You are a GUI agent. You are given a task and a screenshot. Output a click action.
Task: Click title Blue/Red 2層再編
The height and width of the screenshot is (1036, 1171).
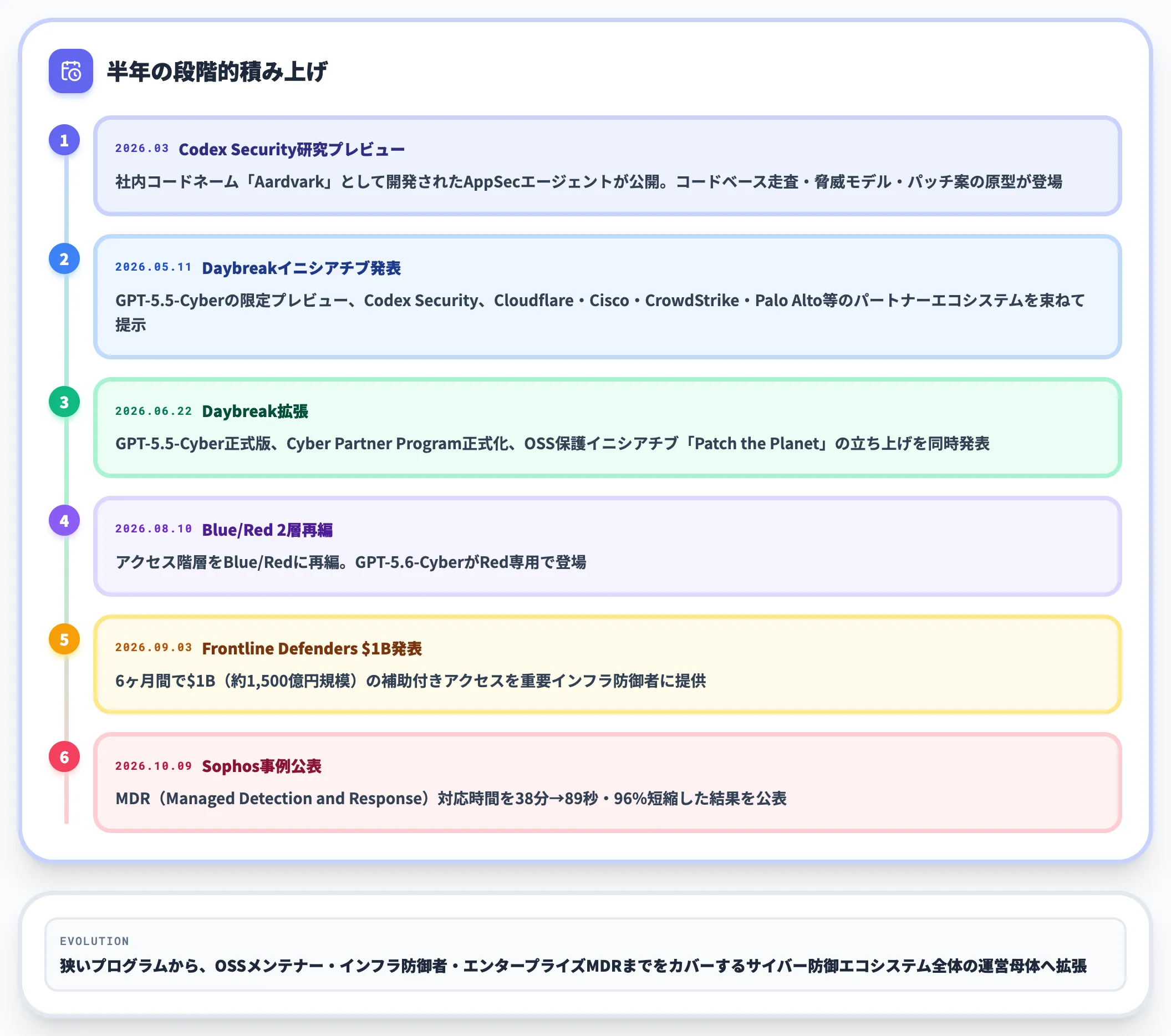coord(267,530)
